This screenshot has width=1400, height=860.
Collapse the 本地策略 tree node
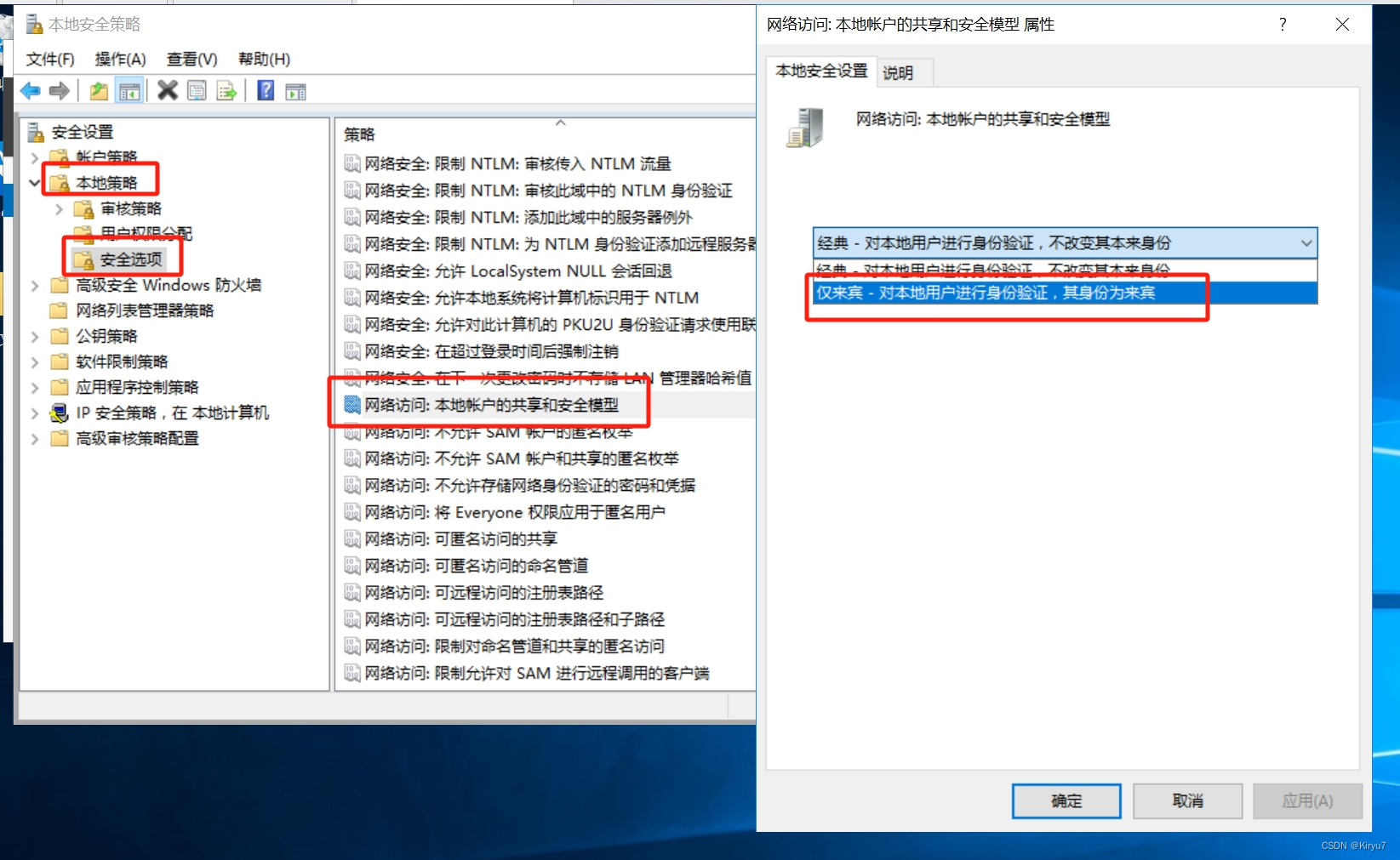[x=35, y=183]
